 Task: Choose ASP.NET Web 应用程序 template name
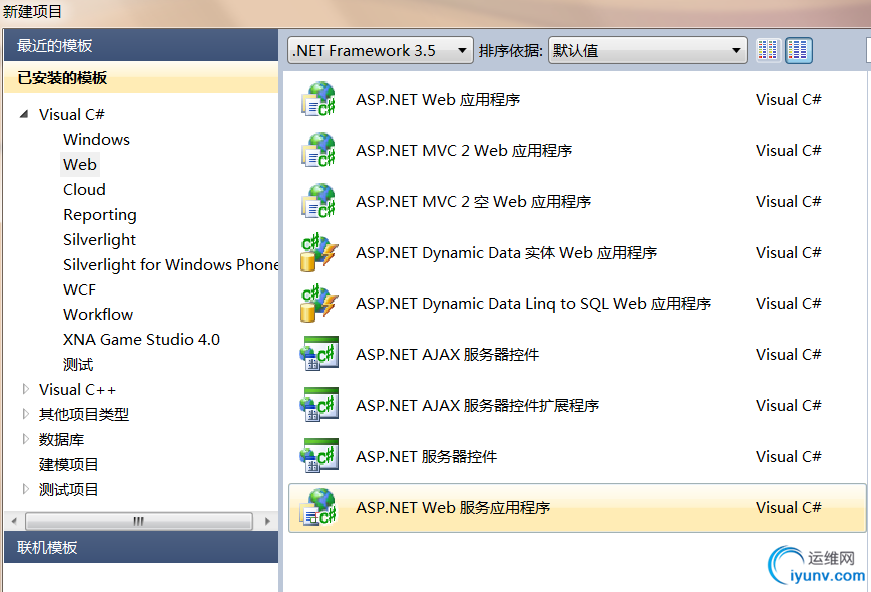coord(438,99)
